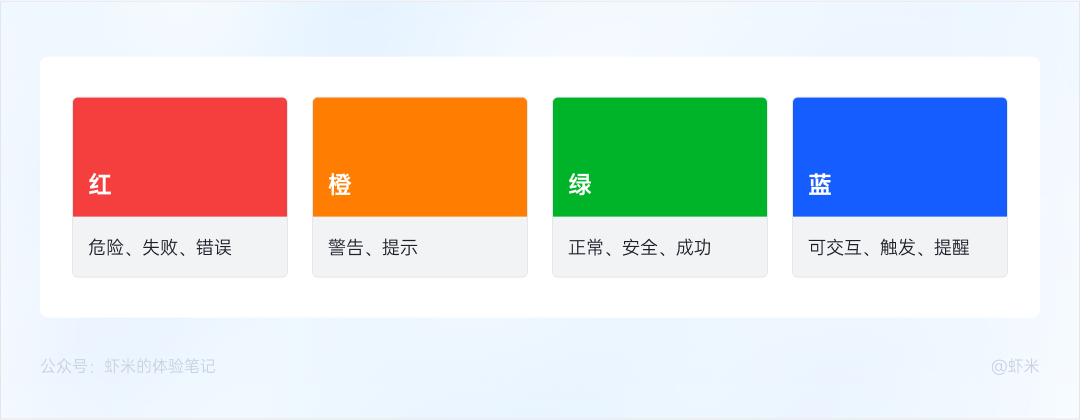Click the gray caption area under orange card

[x=420, y=247]
